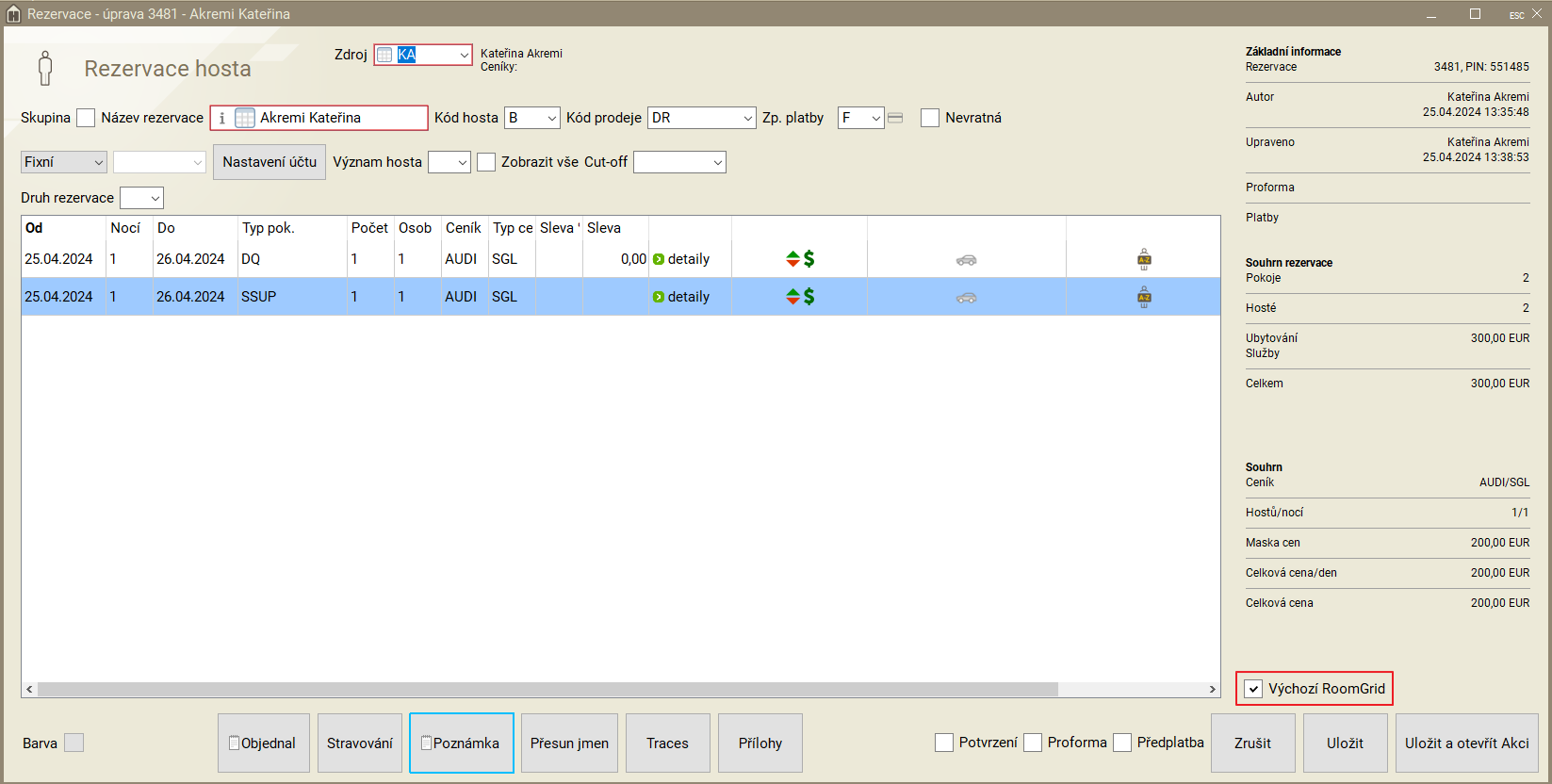
Task: Click the credit card icon beside Zp. platby
Action: point(895,118)
